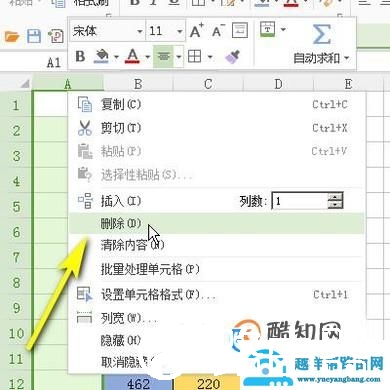Expand the alignment dropdown arrow
390x390 pixels.
179,57
